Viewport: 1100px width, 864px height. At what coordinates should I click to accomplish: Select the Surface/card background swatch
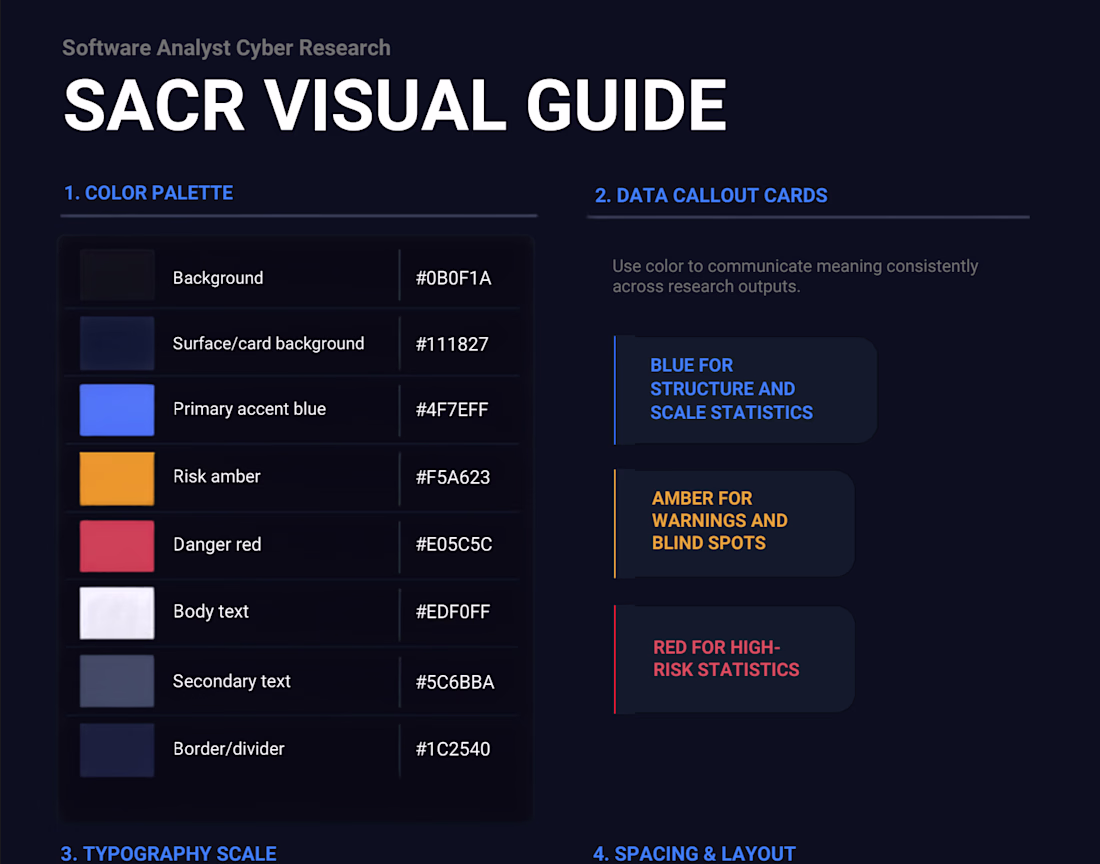(117, 343)
